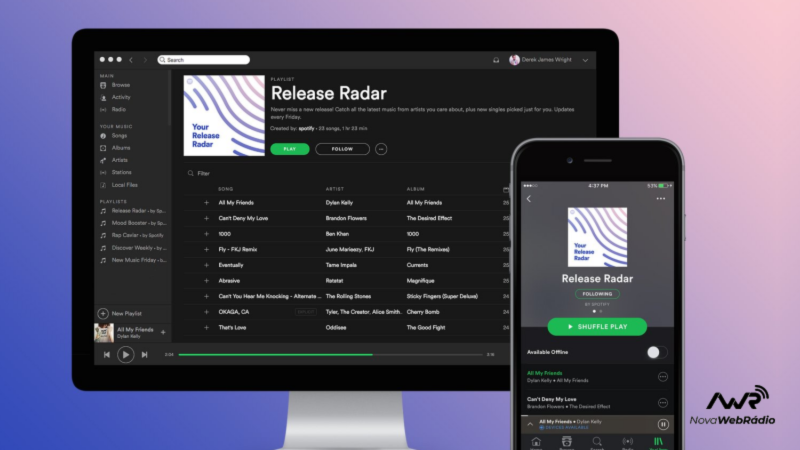Screen dimensions: 800x450
Task: Add All My Friends with plus icon
Action: tap(207, 203)
